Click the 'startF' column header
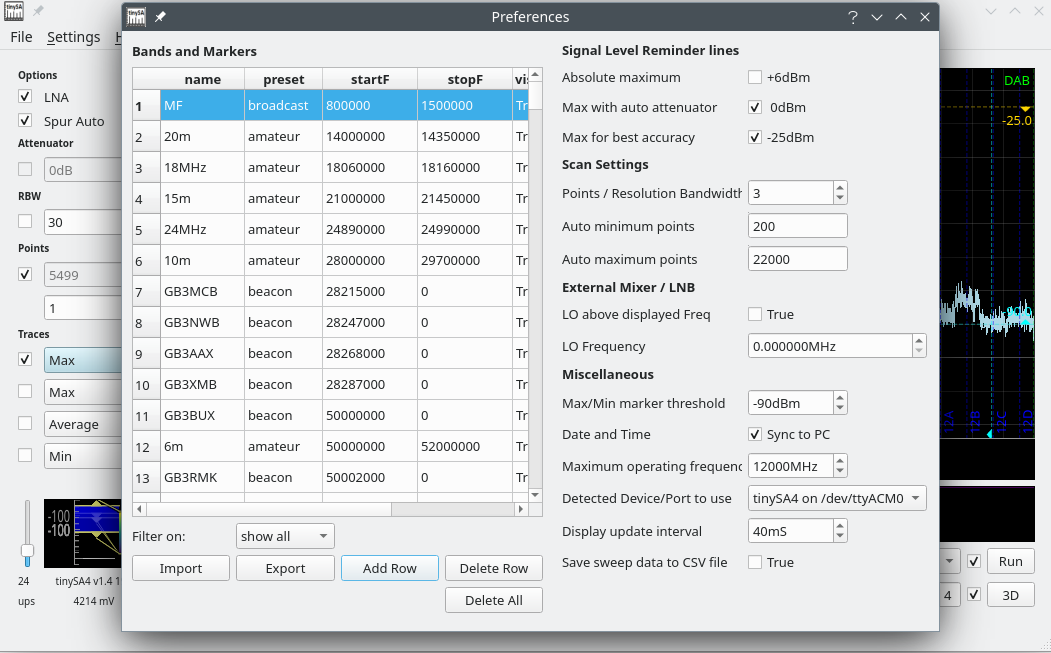 [x=370, y=79]
